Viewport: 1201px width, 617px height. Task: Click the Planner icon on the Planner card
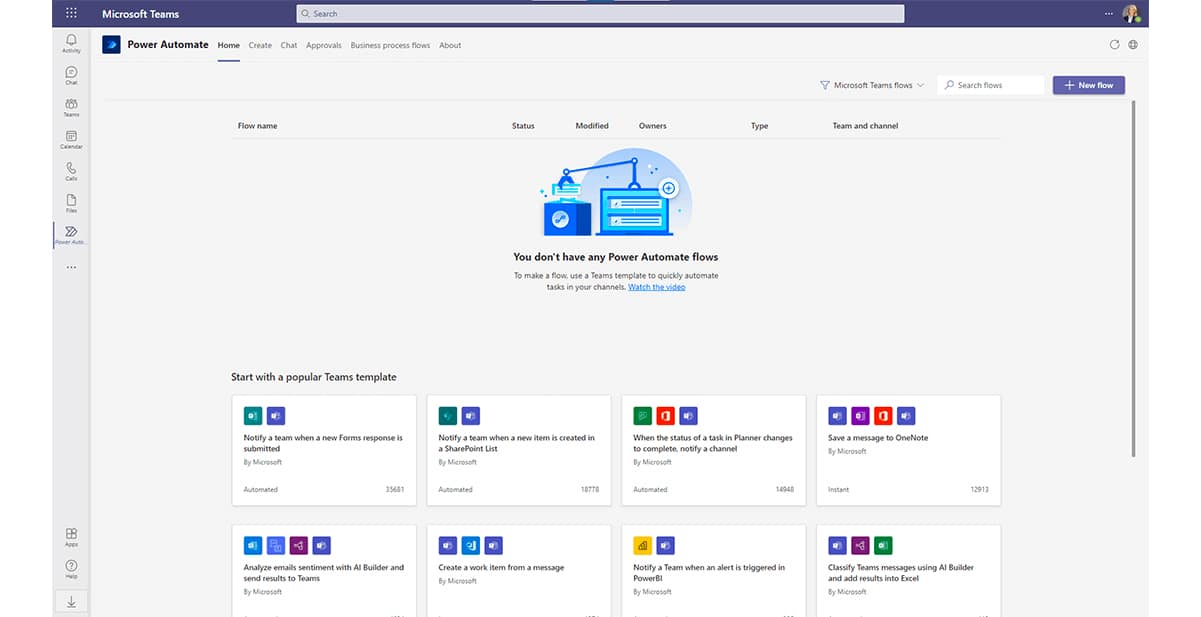tap(643, 415)
